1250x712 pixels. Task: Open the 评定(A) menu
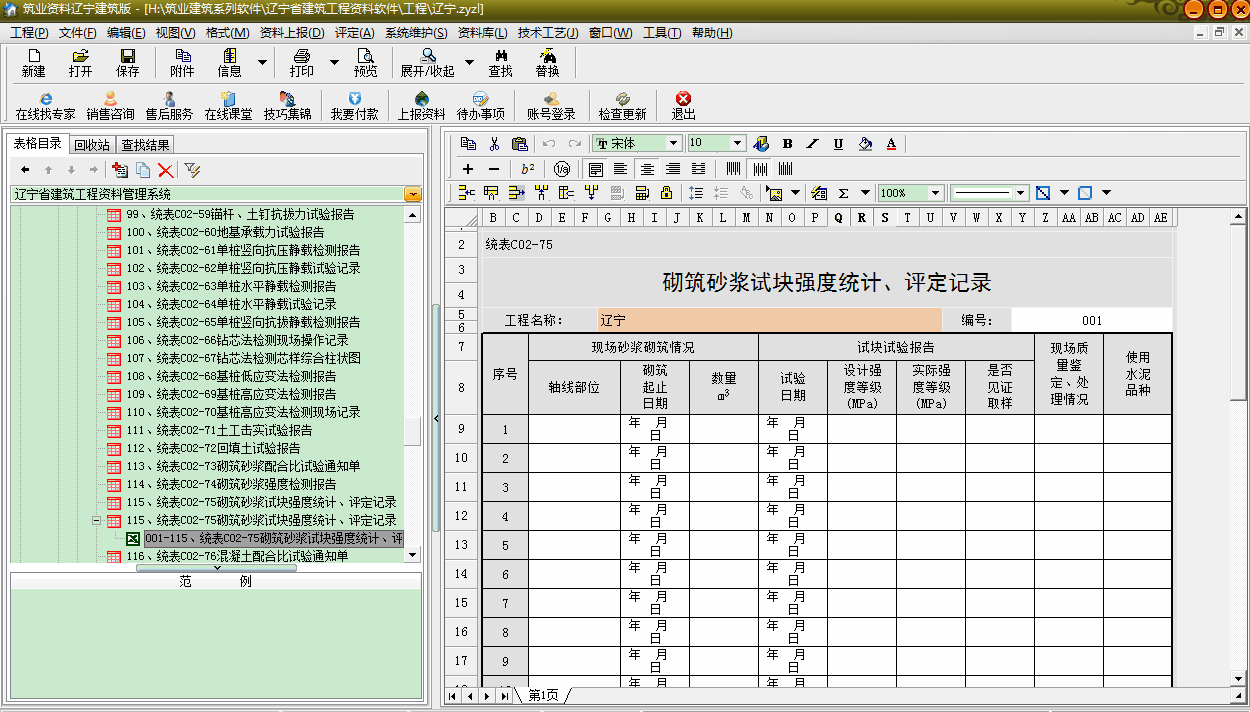tap(354, 33)
